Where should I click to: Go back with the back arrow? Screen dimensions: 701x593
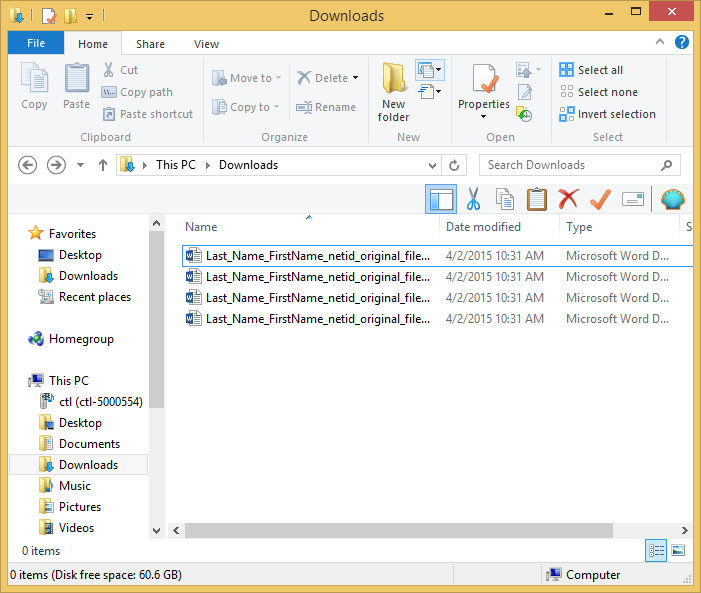(27, 165)
